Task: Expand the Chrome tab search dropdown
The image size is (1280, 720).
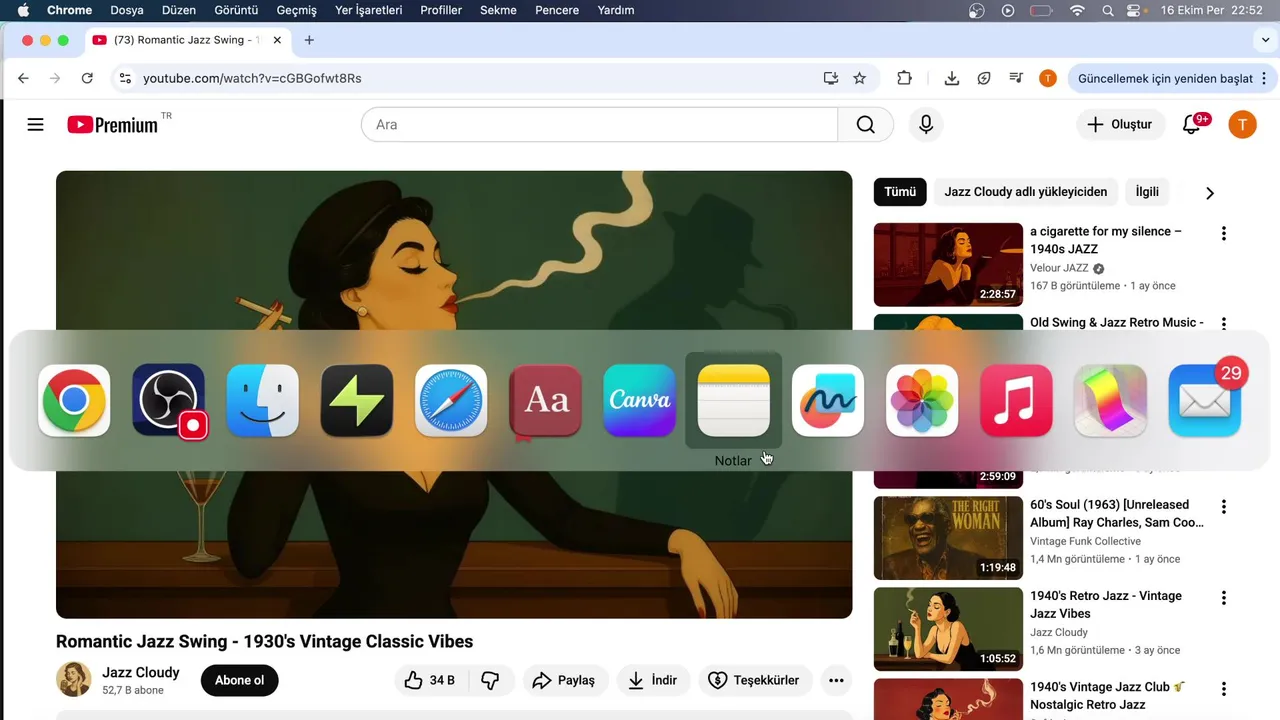Action: (1265, 40)
